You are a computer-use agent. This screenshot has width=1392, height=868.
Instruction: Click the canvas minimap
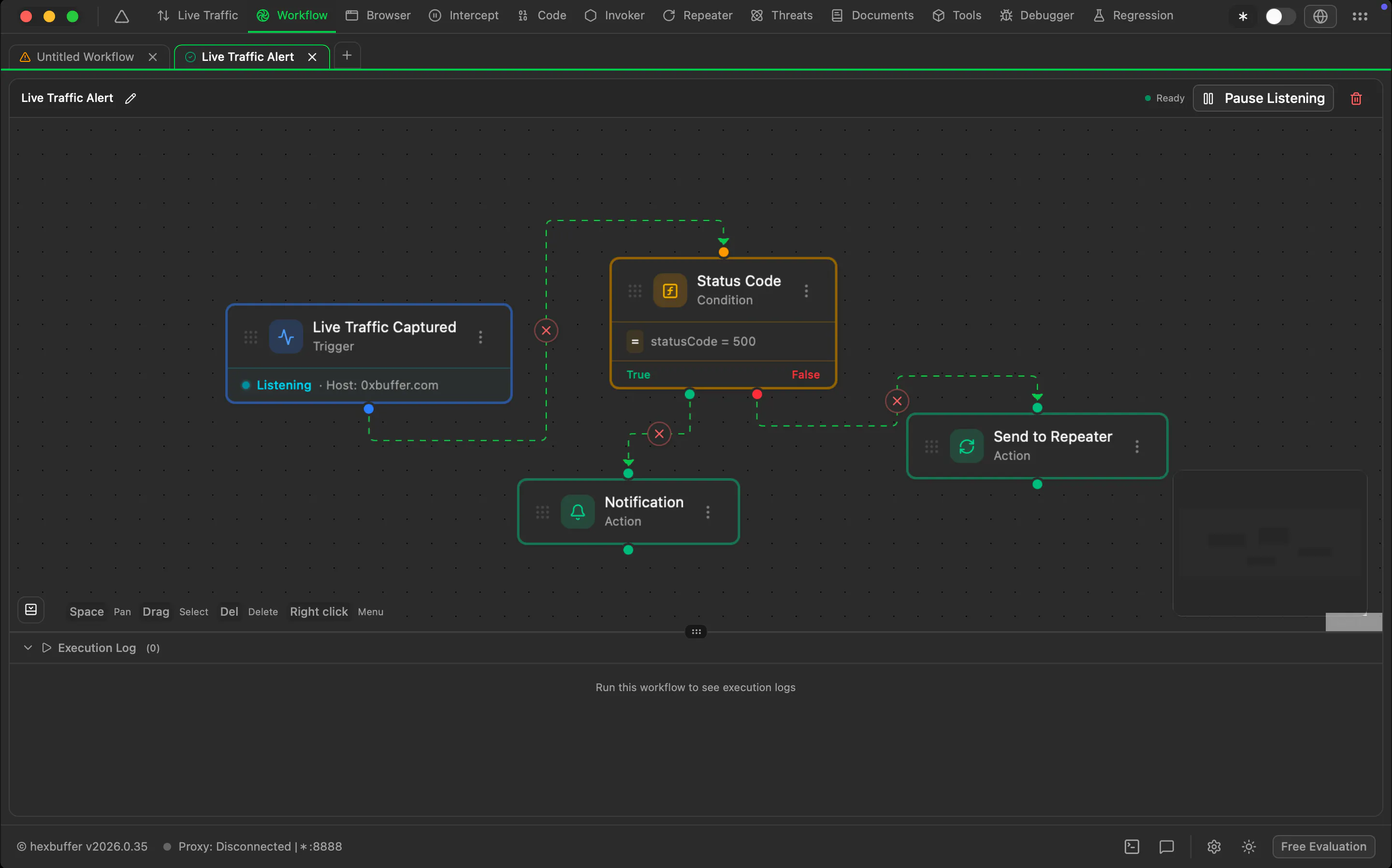(x=1269, y=542)
